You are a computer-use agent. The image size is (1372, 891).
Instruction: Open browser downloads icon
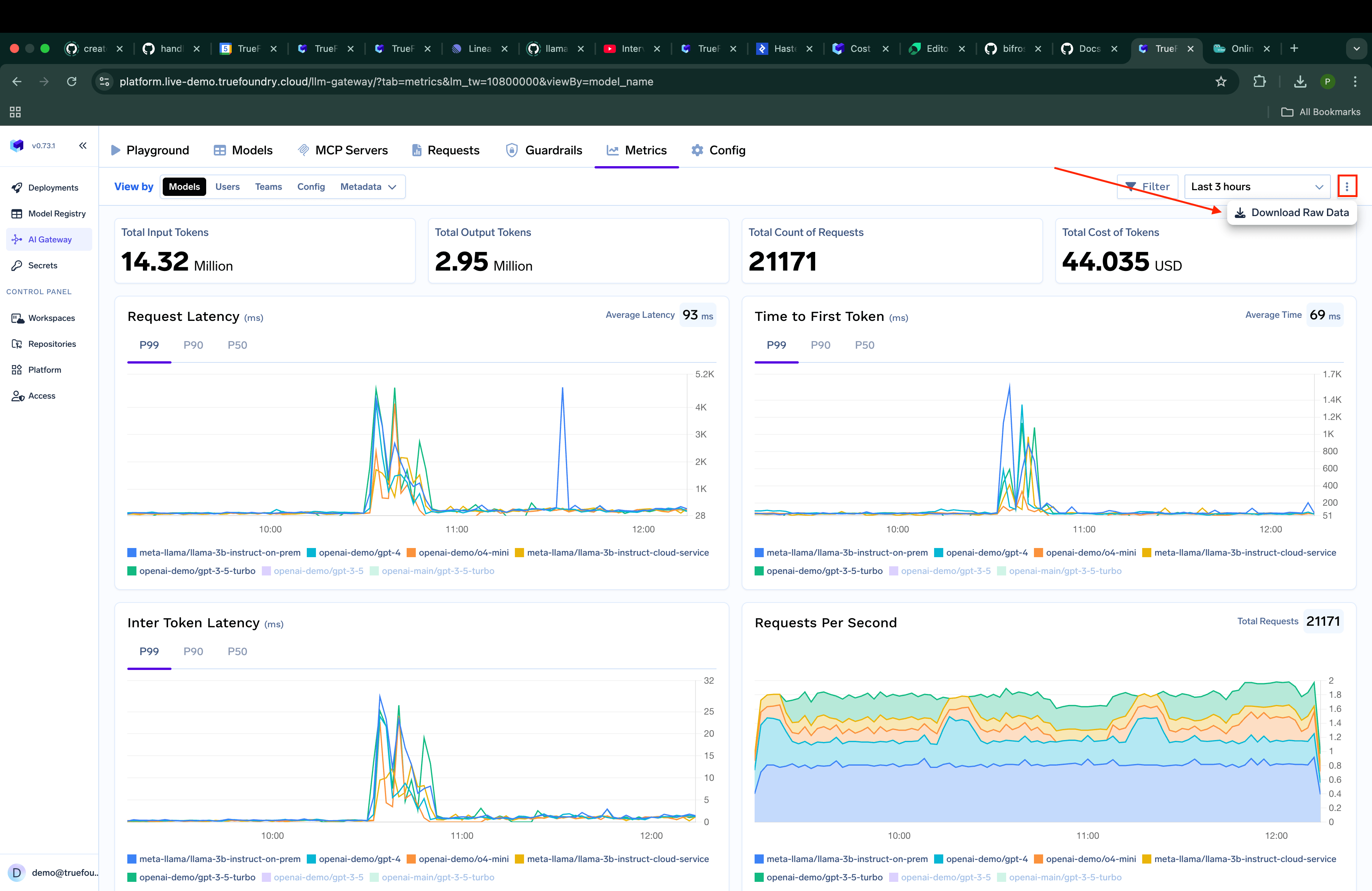pyautogui.click(x=1299, y=82)
